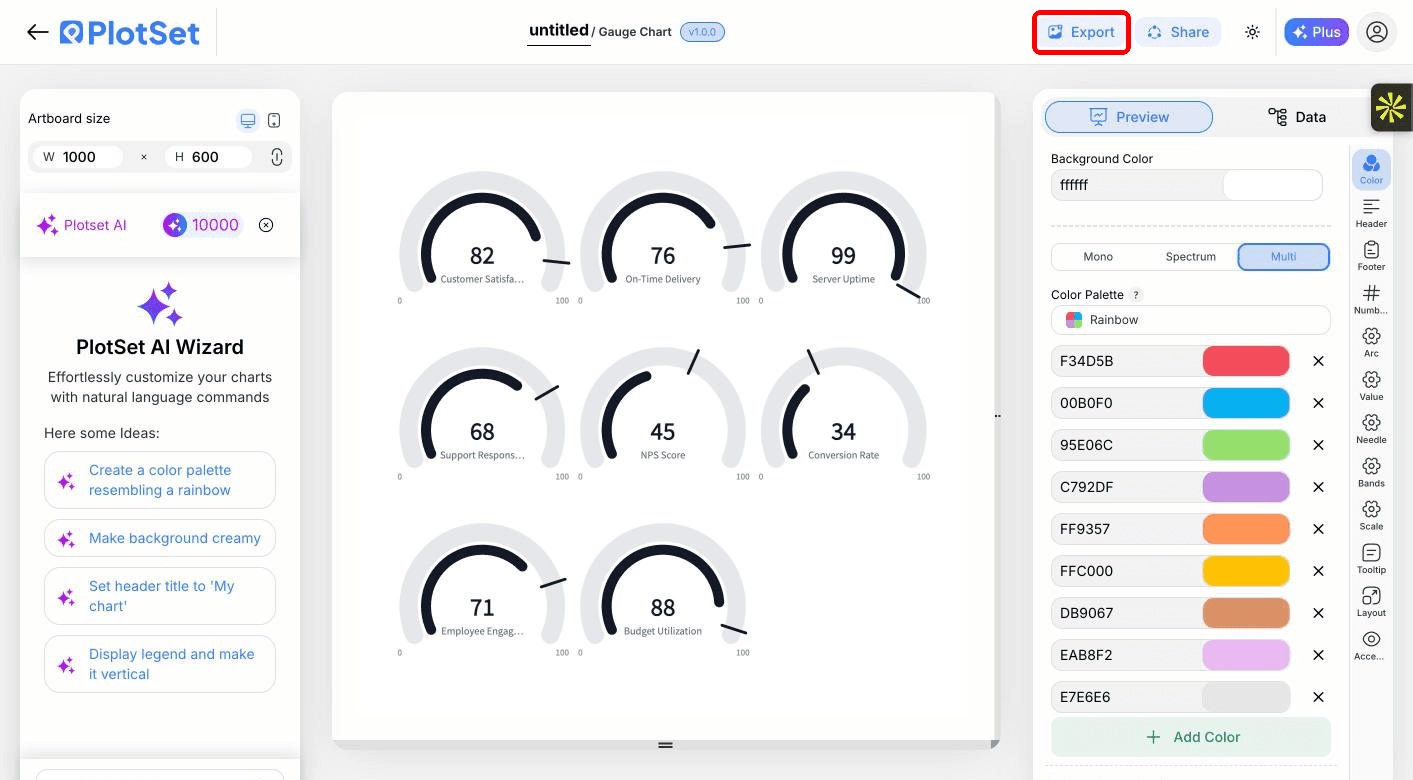Select mobile artboard size mode
Screen dimensions: 1413x780
click(x=274, y=120)
